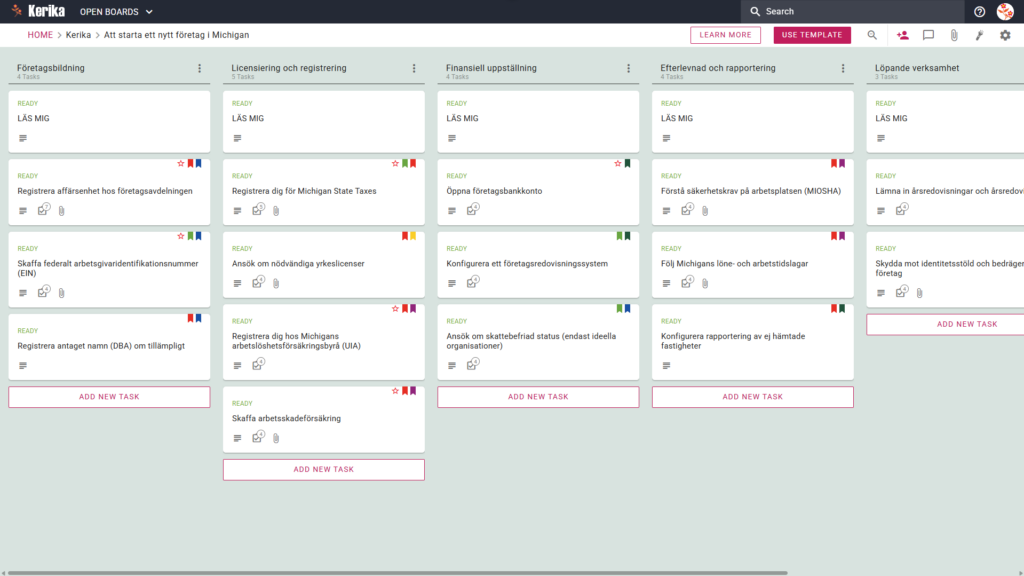This screenshot has height=576, width=1024.
Task: Click star on Öppna företagsbankkonto card
Action: click(x=618, y=163)
